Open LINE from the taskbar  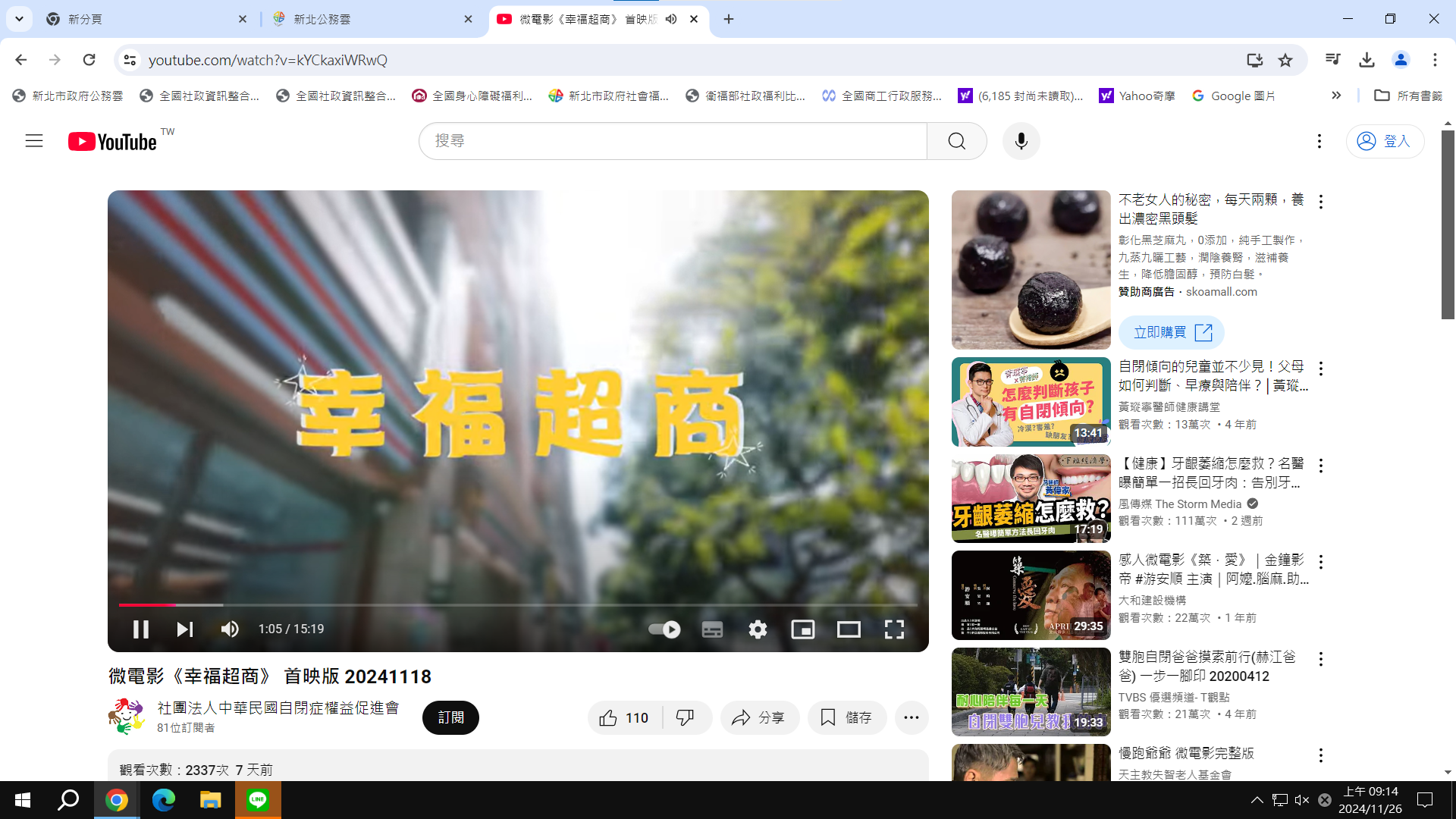(x=258, y=800)
